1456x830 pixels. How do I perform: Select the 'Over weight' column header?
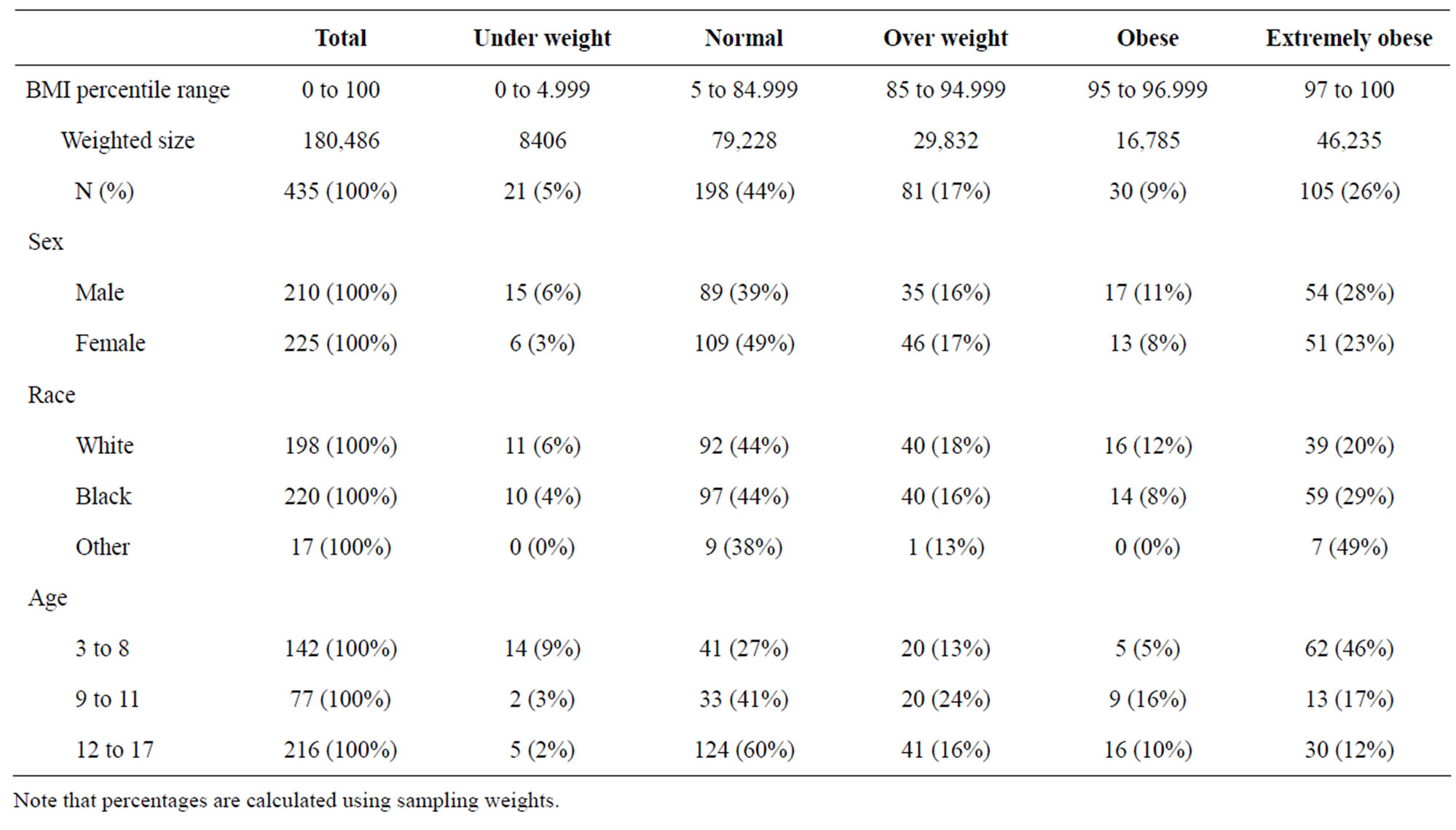945,38
